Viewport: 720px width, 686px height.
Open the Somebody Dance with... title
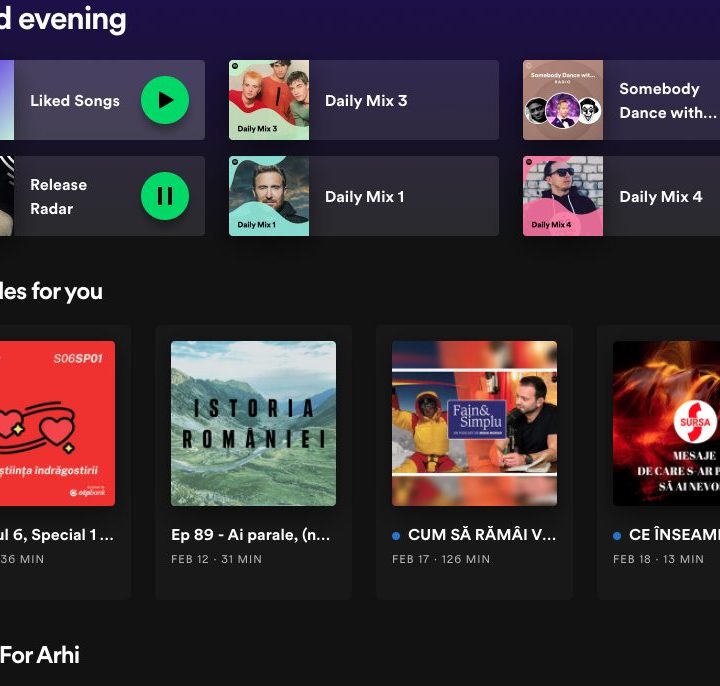coord(659,101)
